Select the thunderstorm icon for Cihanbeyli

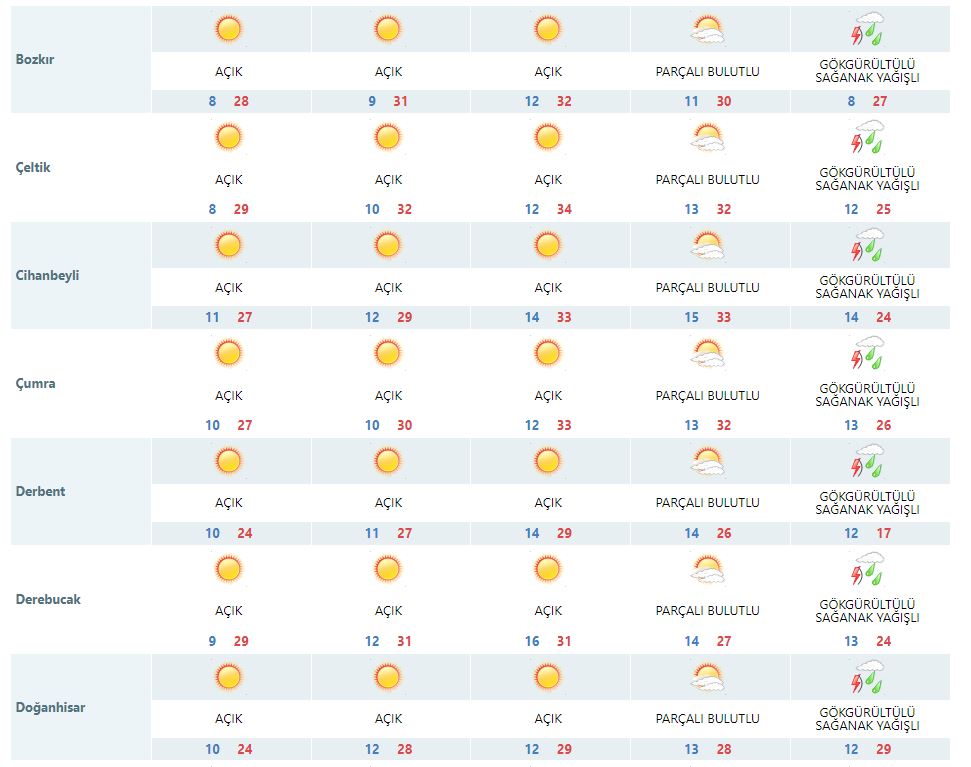pos(867,246)
